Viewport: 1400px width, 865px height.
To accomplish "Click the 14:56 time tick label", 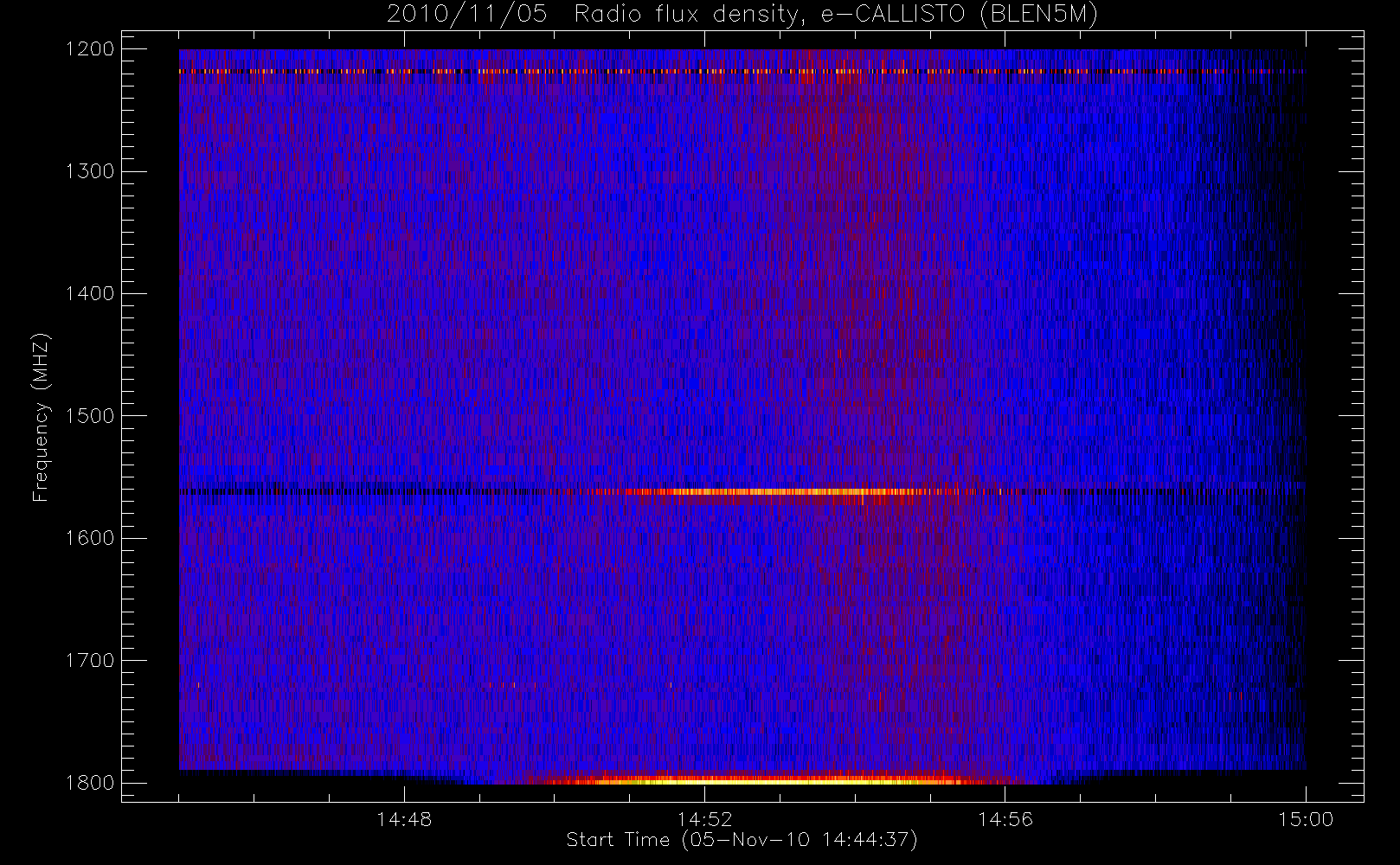I will (x=1005, y=819).
